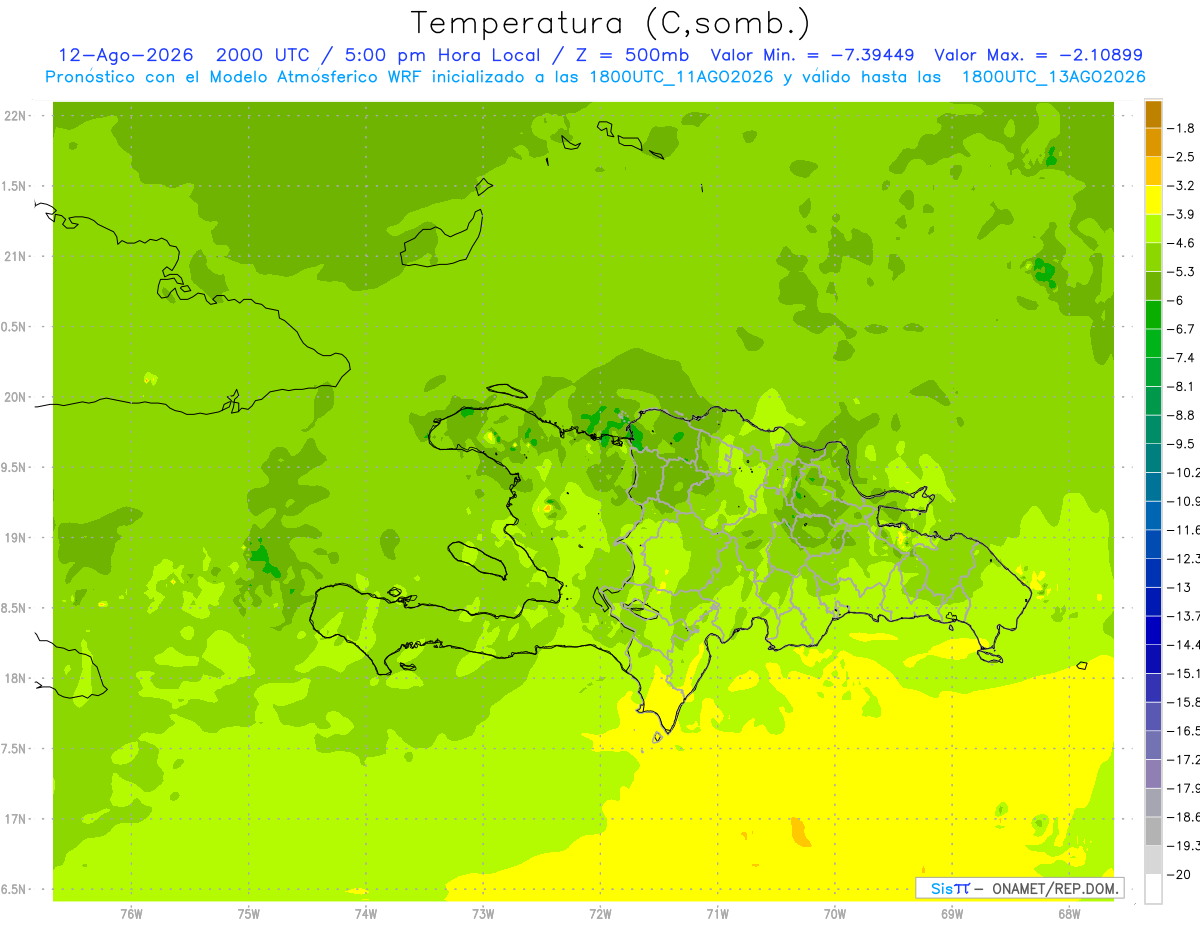This screenshot has width=1200, height=927.
Task: Click the '68W' longitude label
Action: tap(1069, 914)
